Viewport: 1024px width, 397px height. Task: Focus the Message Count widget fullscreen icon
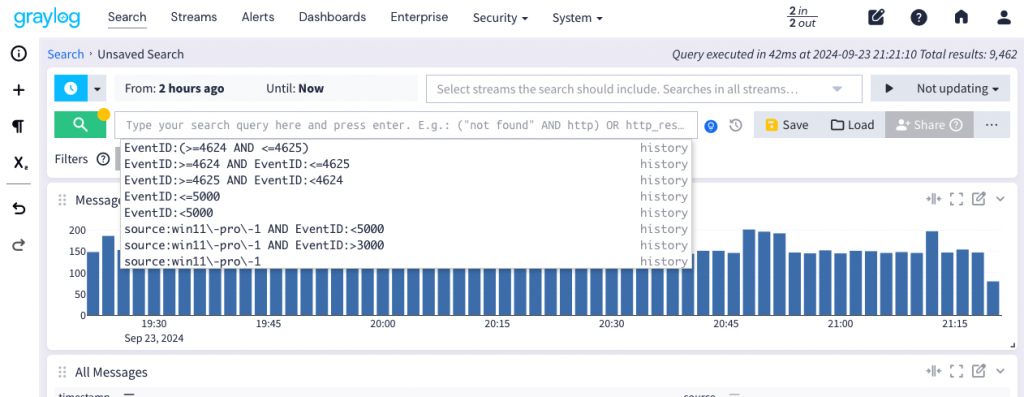click(x=957, y=199)
